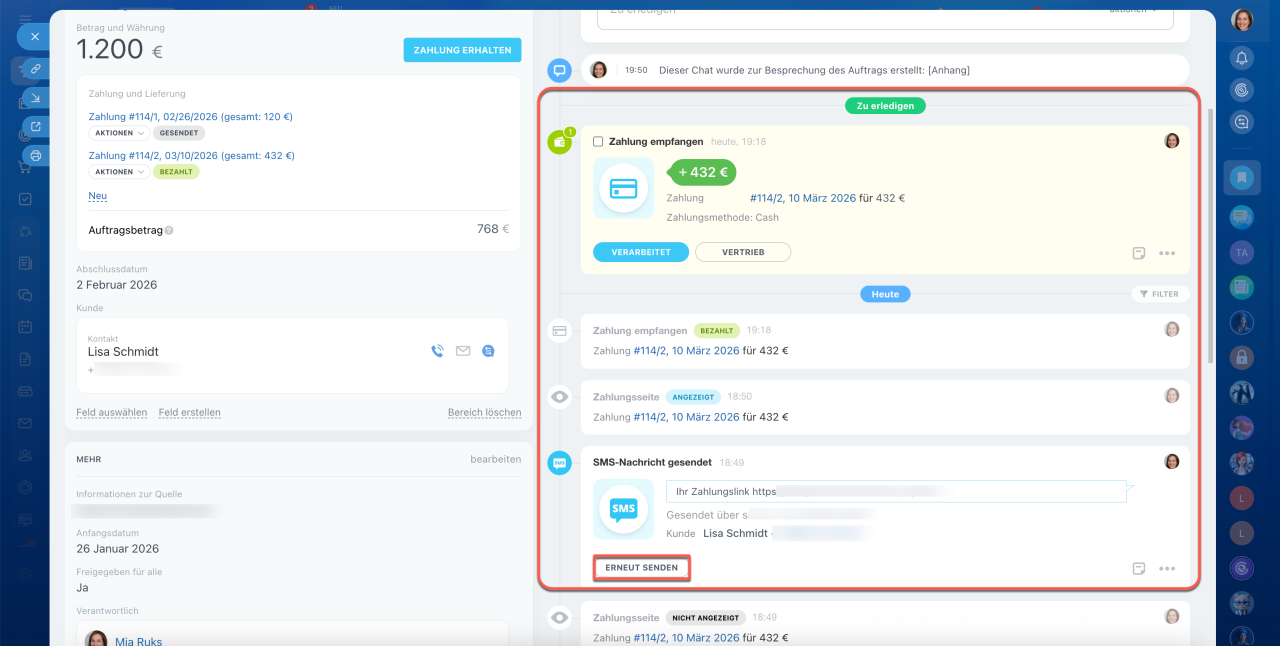The height and width of the screenshot is (646, 1280).
Task: Open payment #114/2 link in to-do card
Action: (x=803, y=198)
